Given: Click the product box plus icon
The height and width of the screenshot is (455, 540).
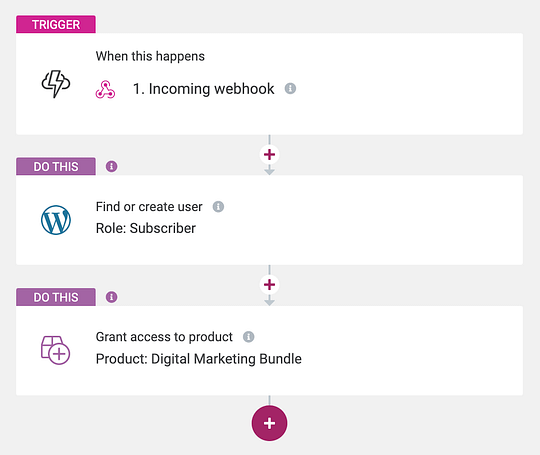Looking at the screenshot, I should [x=55, y=350].
